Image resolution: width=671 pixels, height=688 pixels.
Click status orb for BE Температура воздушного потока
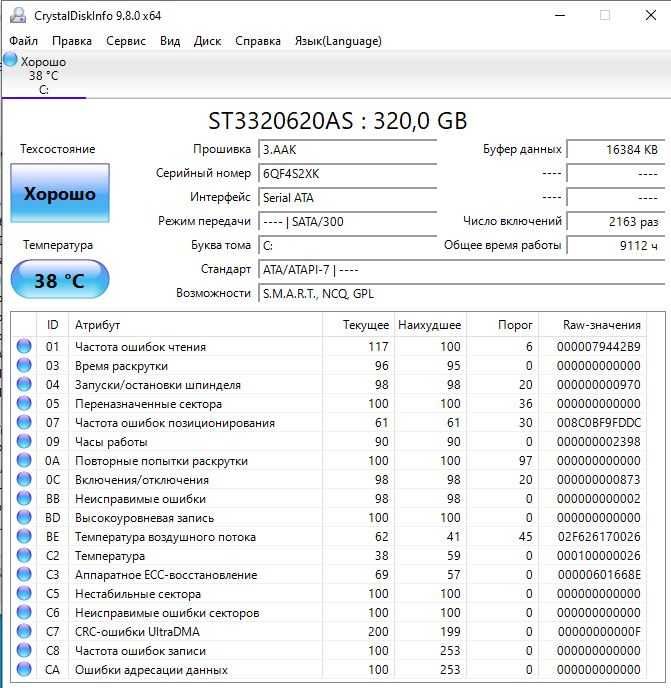tap(24, 536)
